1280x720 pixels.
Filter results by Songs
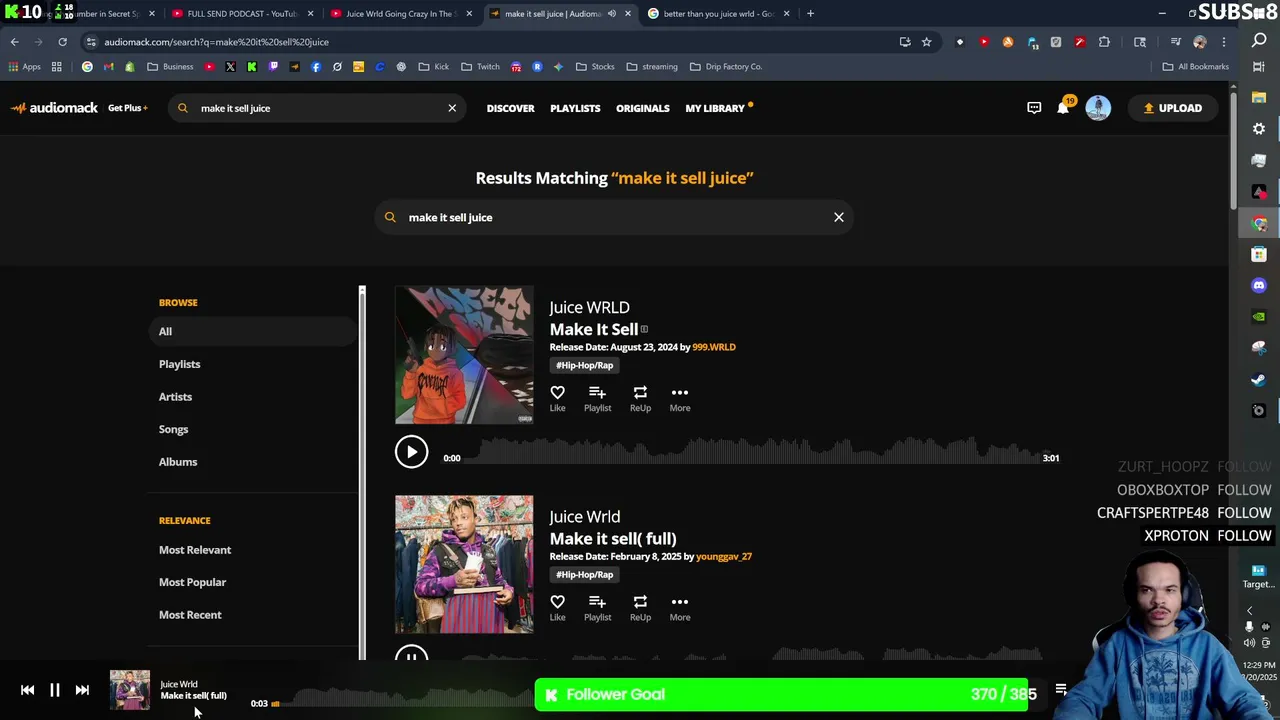[173, 429]
